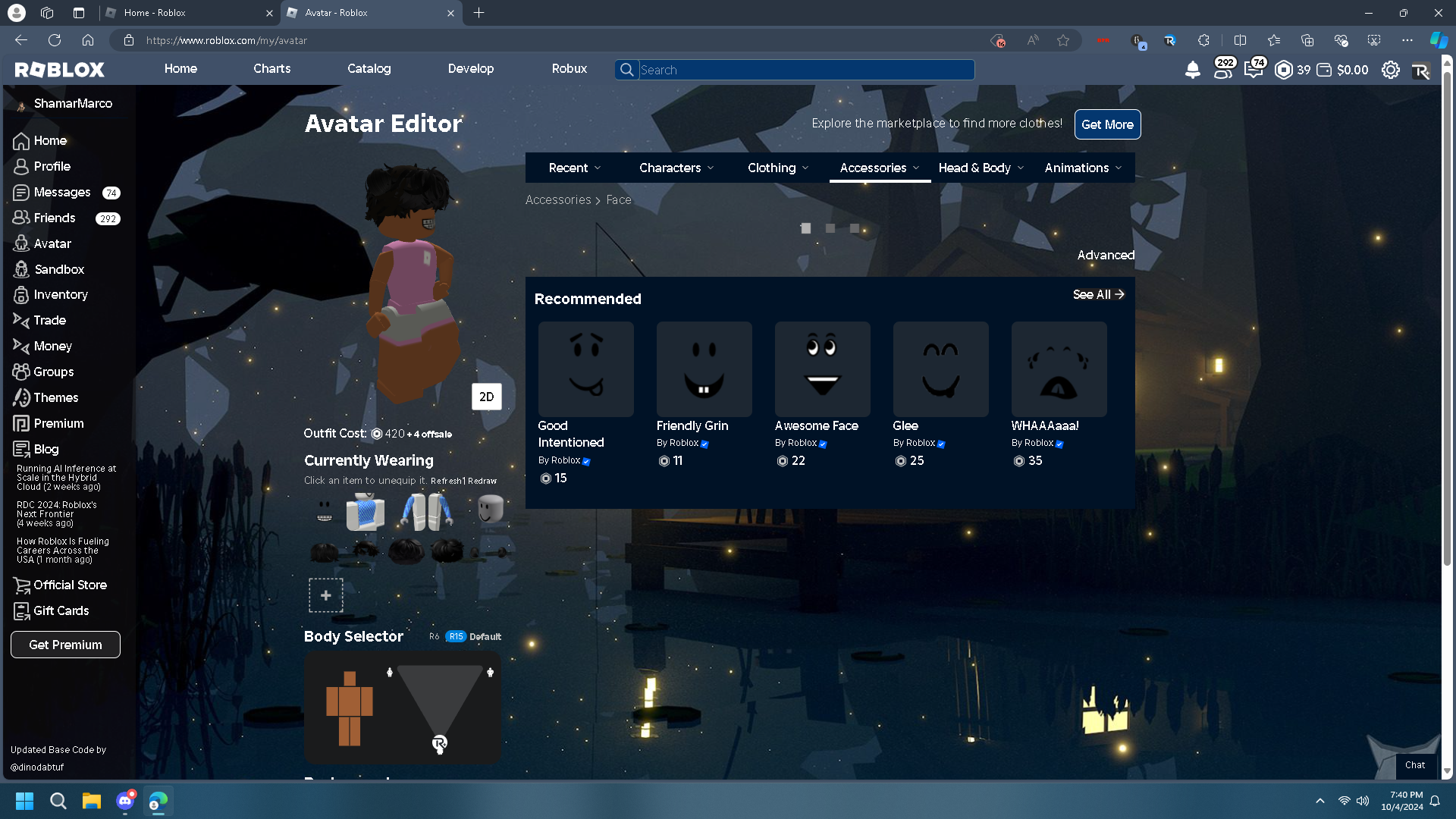Expand the Head & Body dropdown tab
Screen dimensions: 1456x819
[981, 168]
